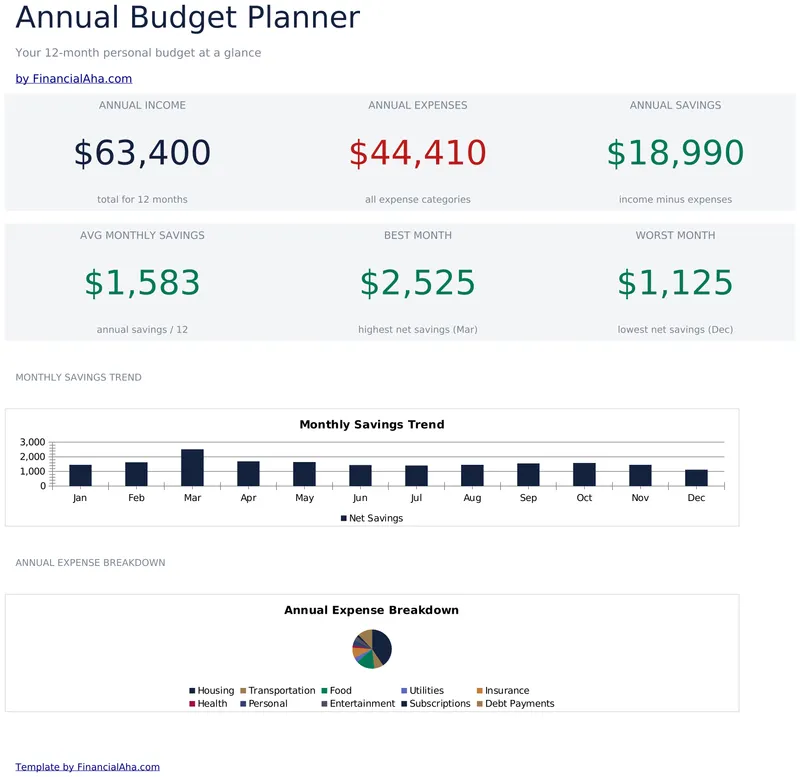Viewport: 800px width, 777px height.
Task: Select the $1,583 average monthly savings value
Action: coord(142,283)
